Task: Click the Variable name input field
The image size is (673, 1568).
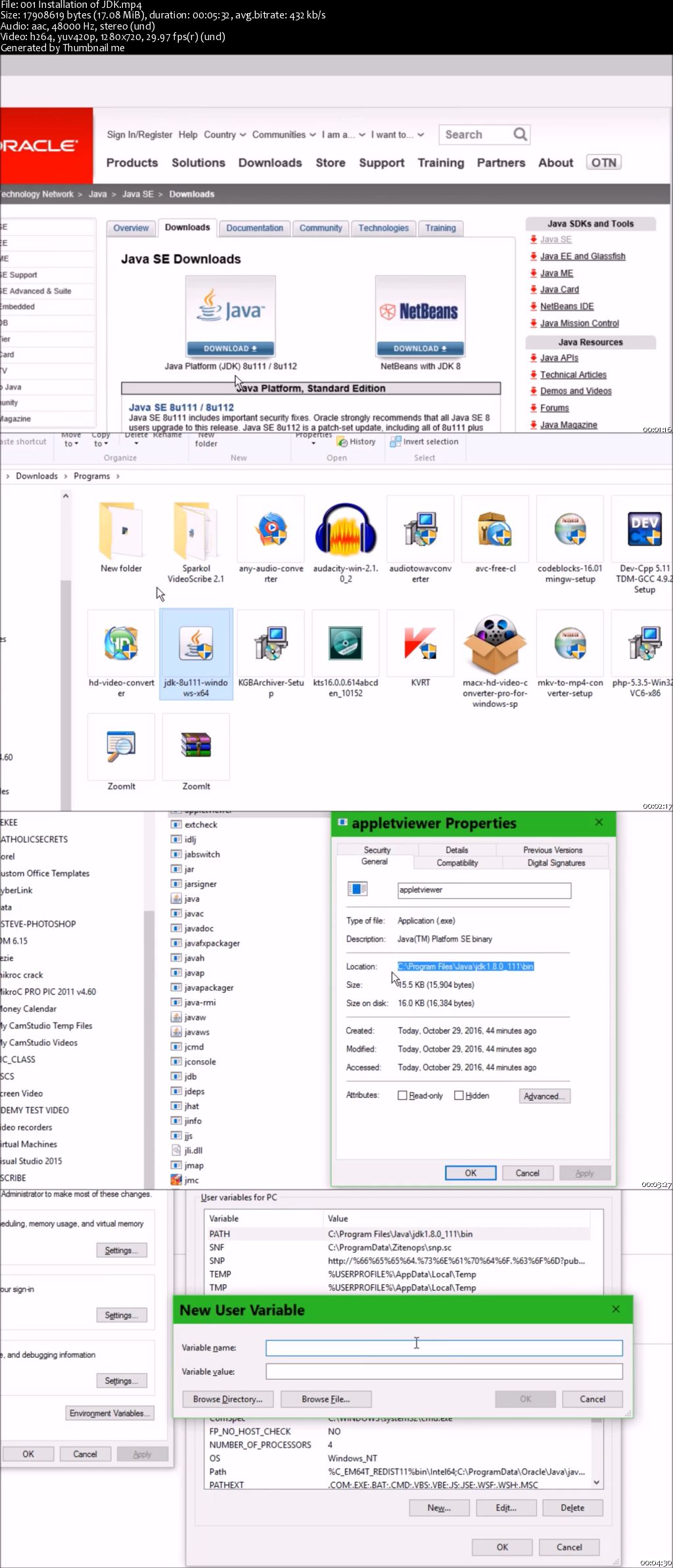Action: tap(444, 1348)
